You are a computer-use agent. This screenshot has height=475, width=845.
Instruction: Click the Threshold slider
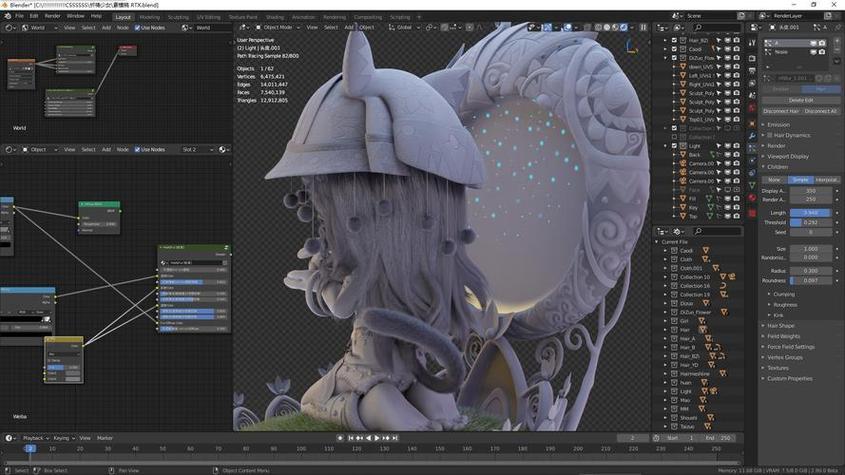[x=811, y=222]
